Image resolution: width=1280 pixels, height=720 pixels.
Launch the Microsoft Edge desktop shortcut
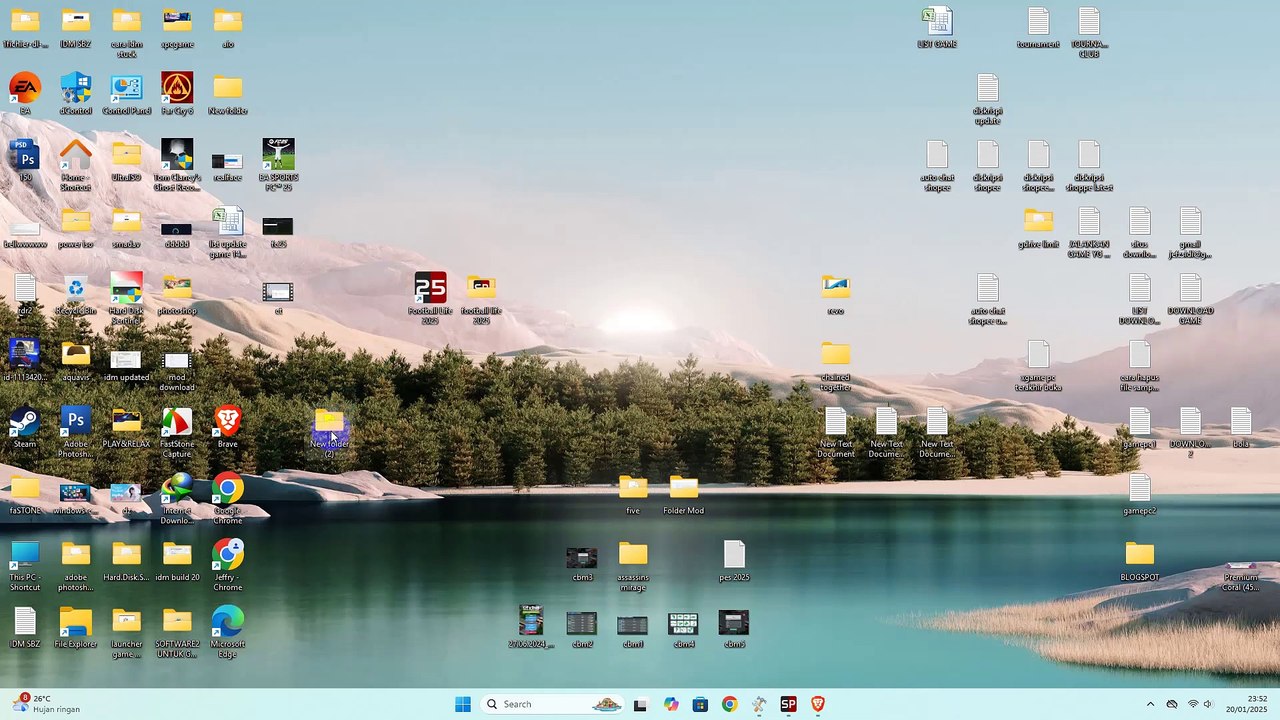point(228,622)
